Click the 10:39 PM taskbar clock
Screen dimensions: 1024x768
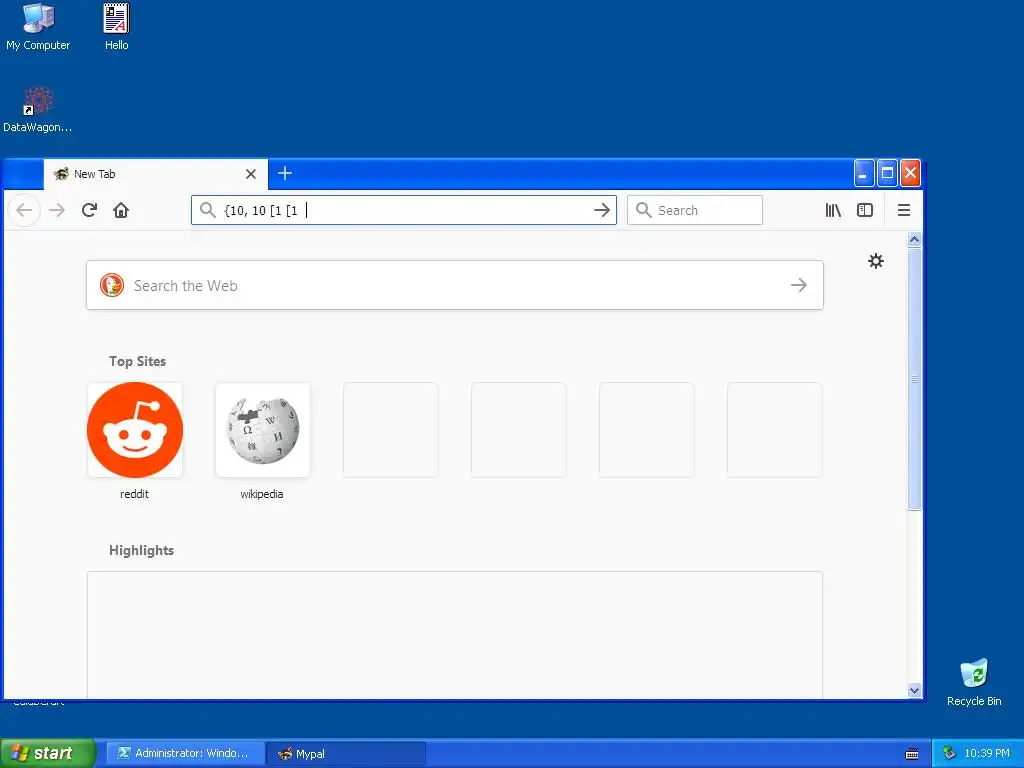[x=987, y=754]
